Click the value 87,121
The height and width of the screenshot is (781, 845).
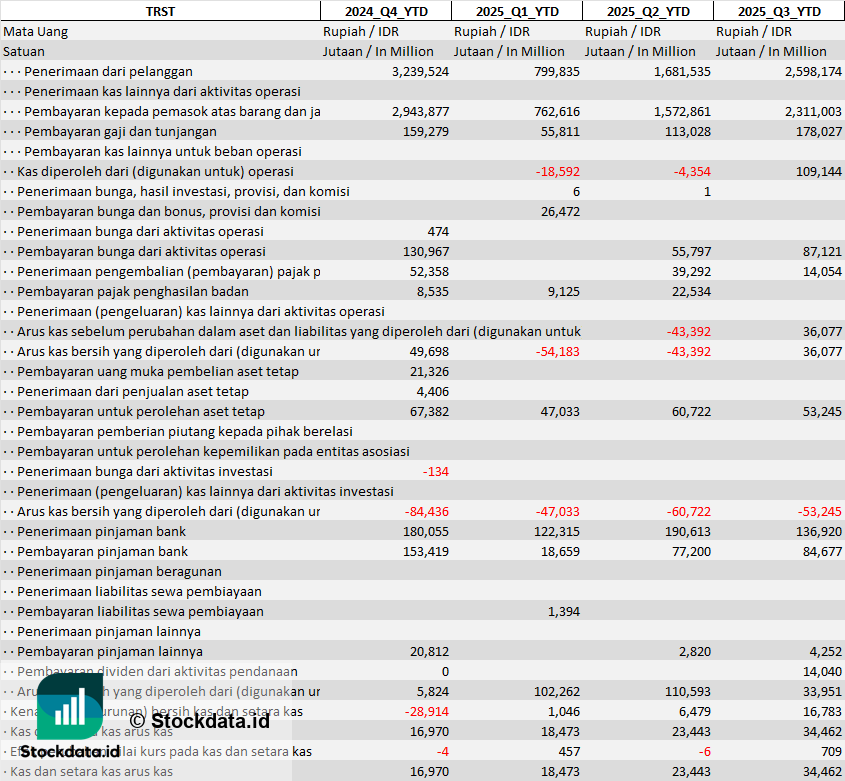(x=822, y=251)
